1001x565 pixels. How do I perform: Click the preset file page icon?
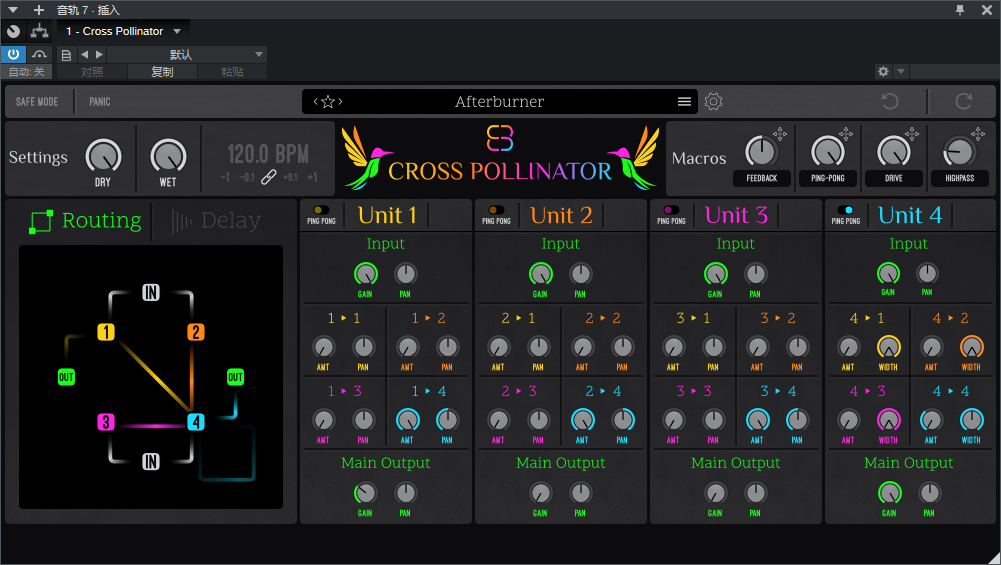pos(66,55)
